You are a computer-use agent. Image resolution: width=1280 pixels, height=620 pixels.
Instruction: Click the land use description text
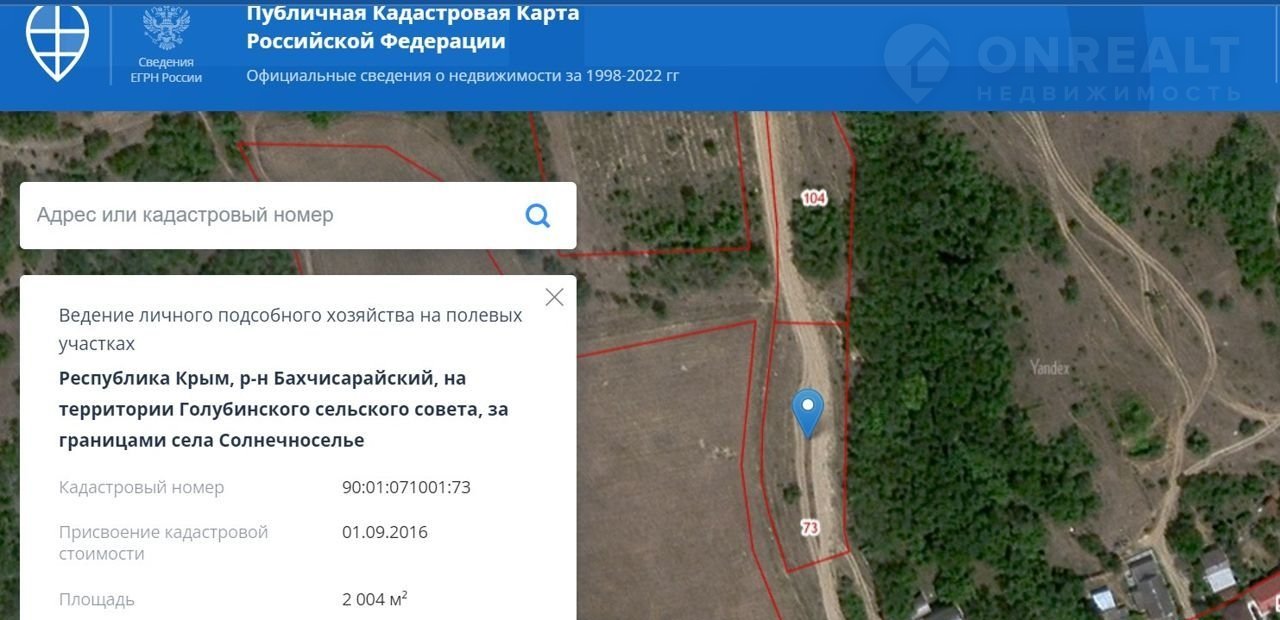click(x=290, y=329)
